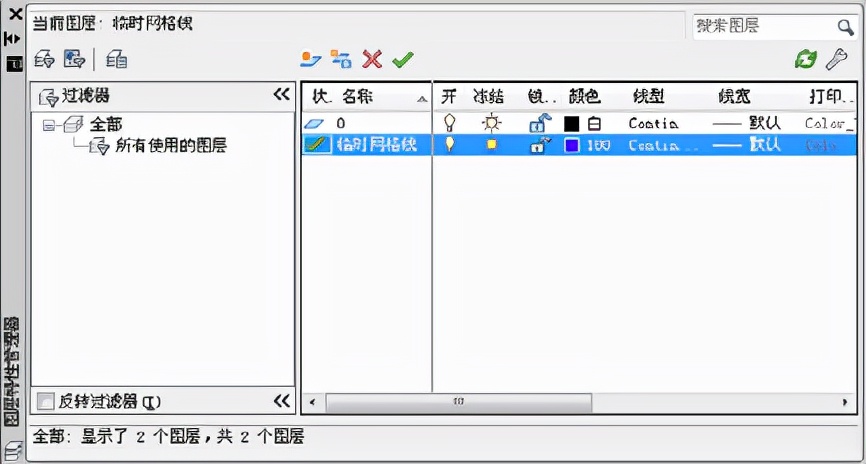The width and height of the screenshot is (866, 464).
Task: Select the 全部 filter node
Action: (x=105, y=124)
